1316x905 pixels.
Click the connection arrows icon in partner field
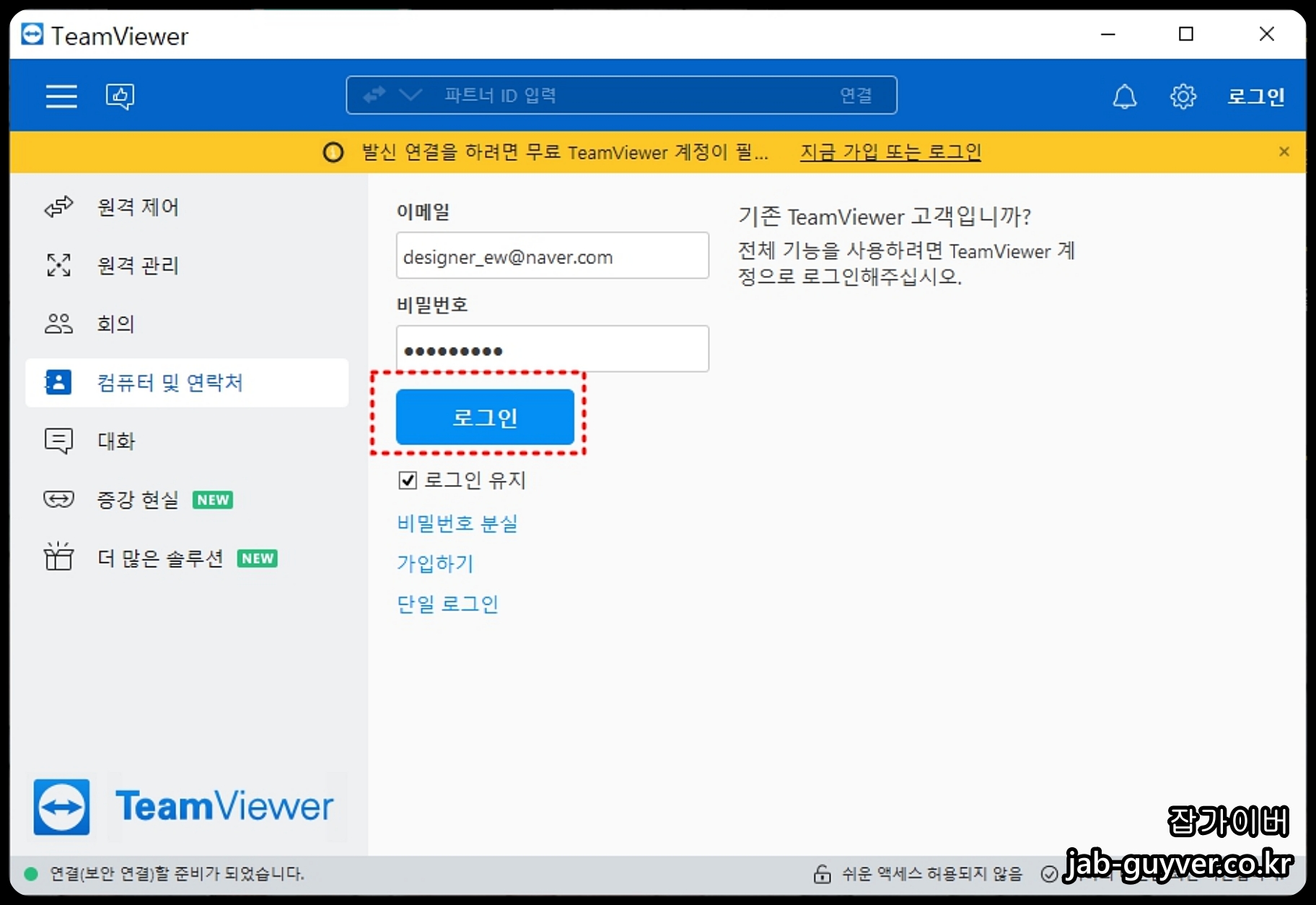pyautogui.click(x=374, y=95)
